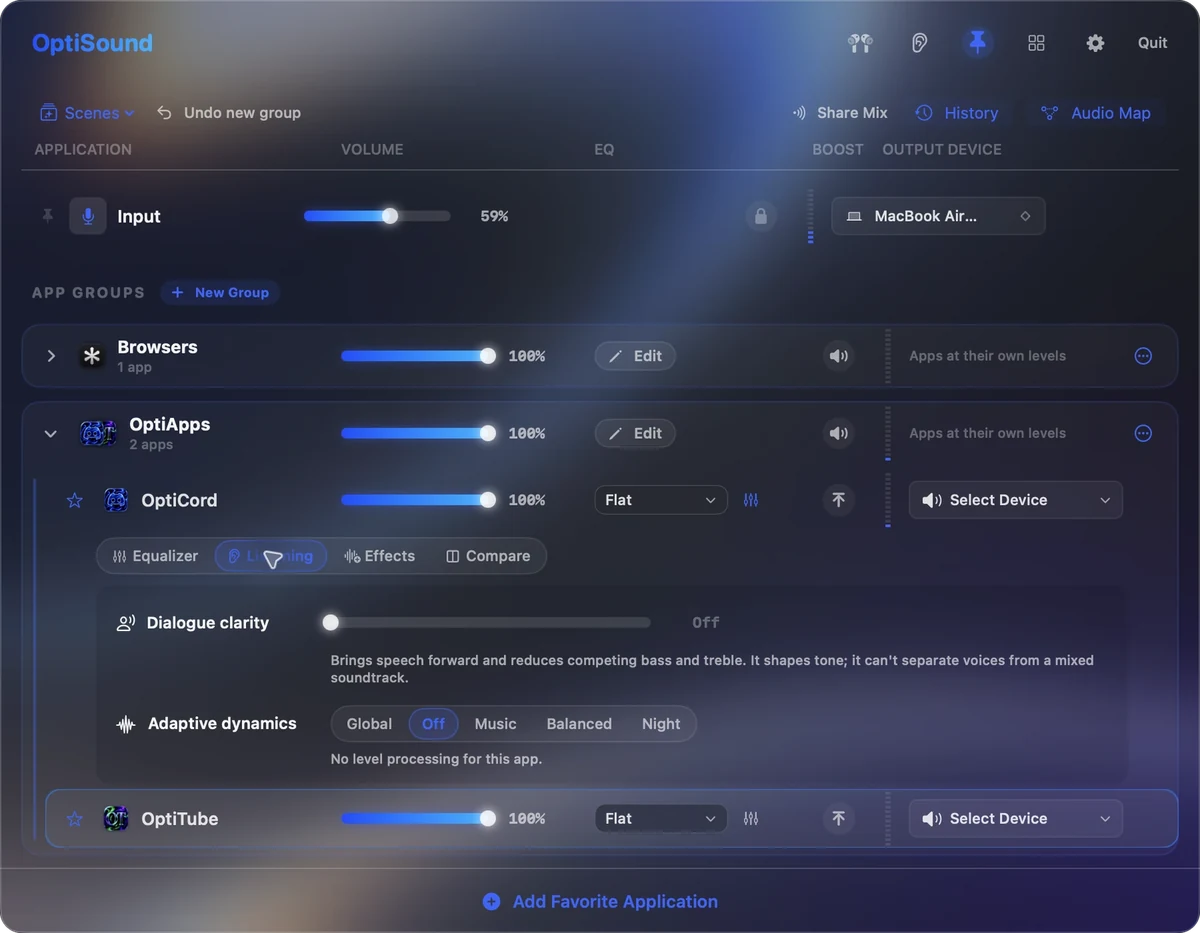
Task: Click the Dialogue clarity Off value
Action: (x=706, y=623)
